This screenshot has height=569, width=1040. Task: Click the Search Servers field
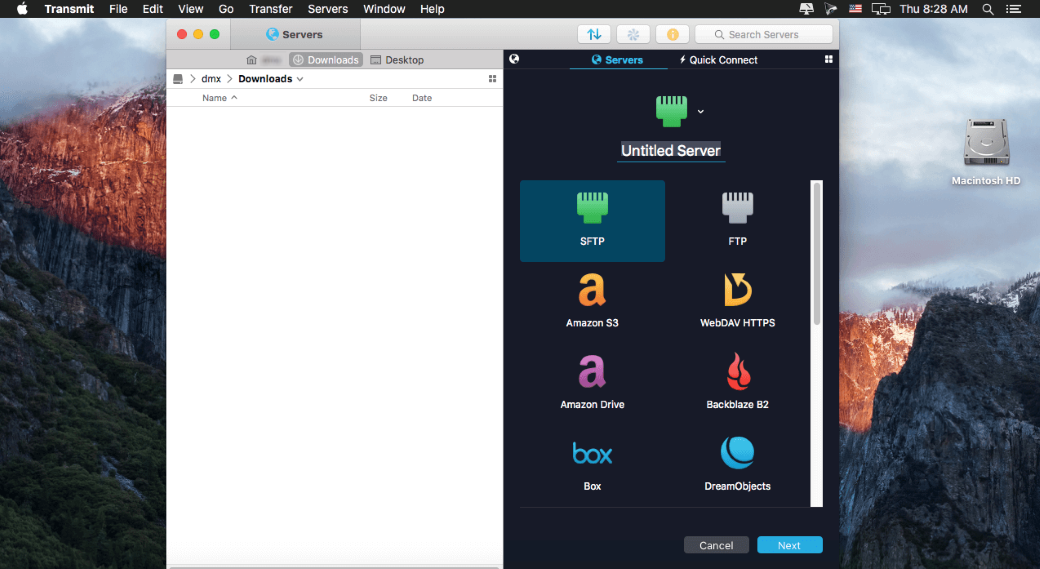pos(763,34)
